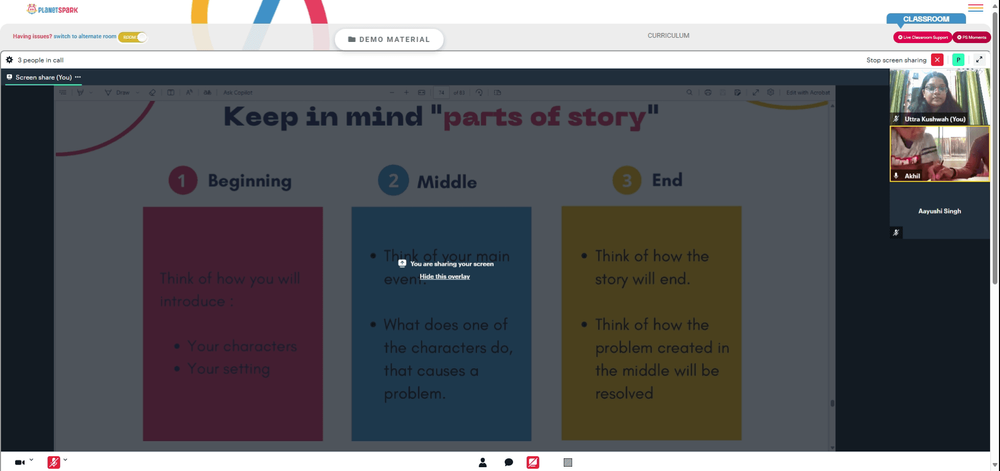Click the 'End' heading on slide

[x=667, y=180]
